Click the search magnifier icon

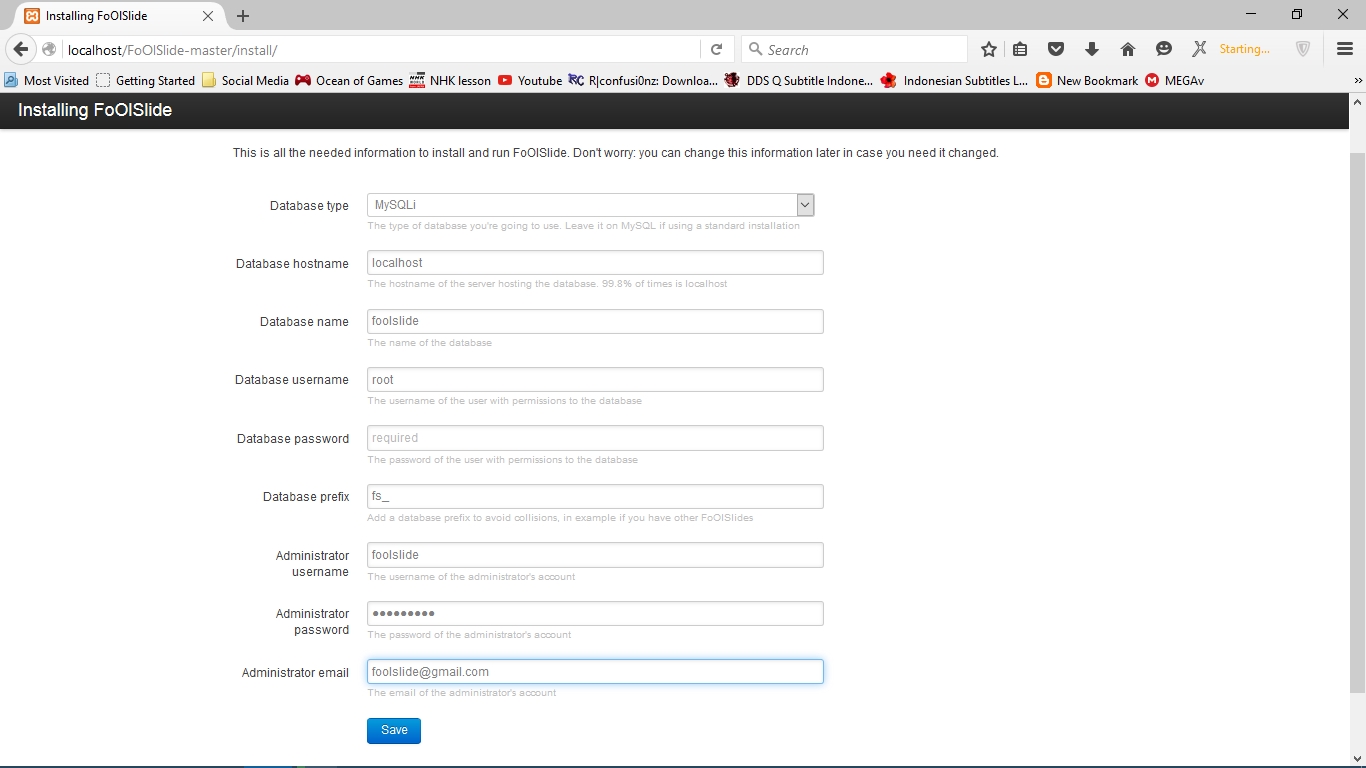(755, 50)
